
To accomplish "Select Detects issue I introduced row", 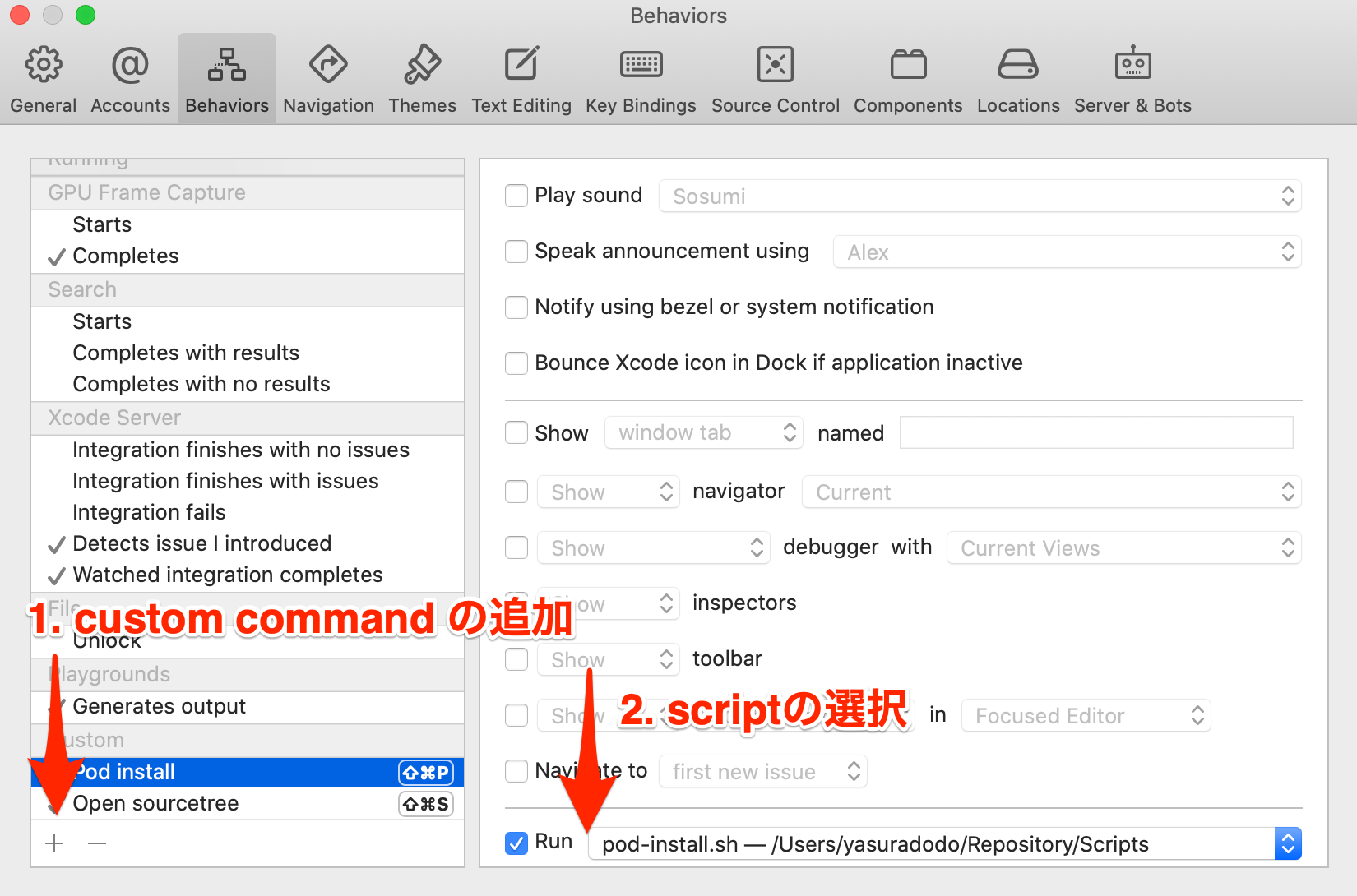I will (x=248, y=544).
